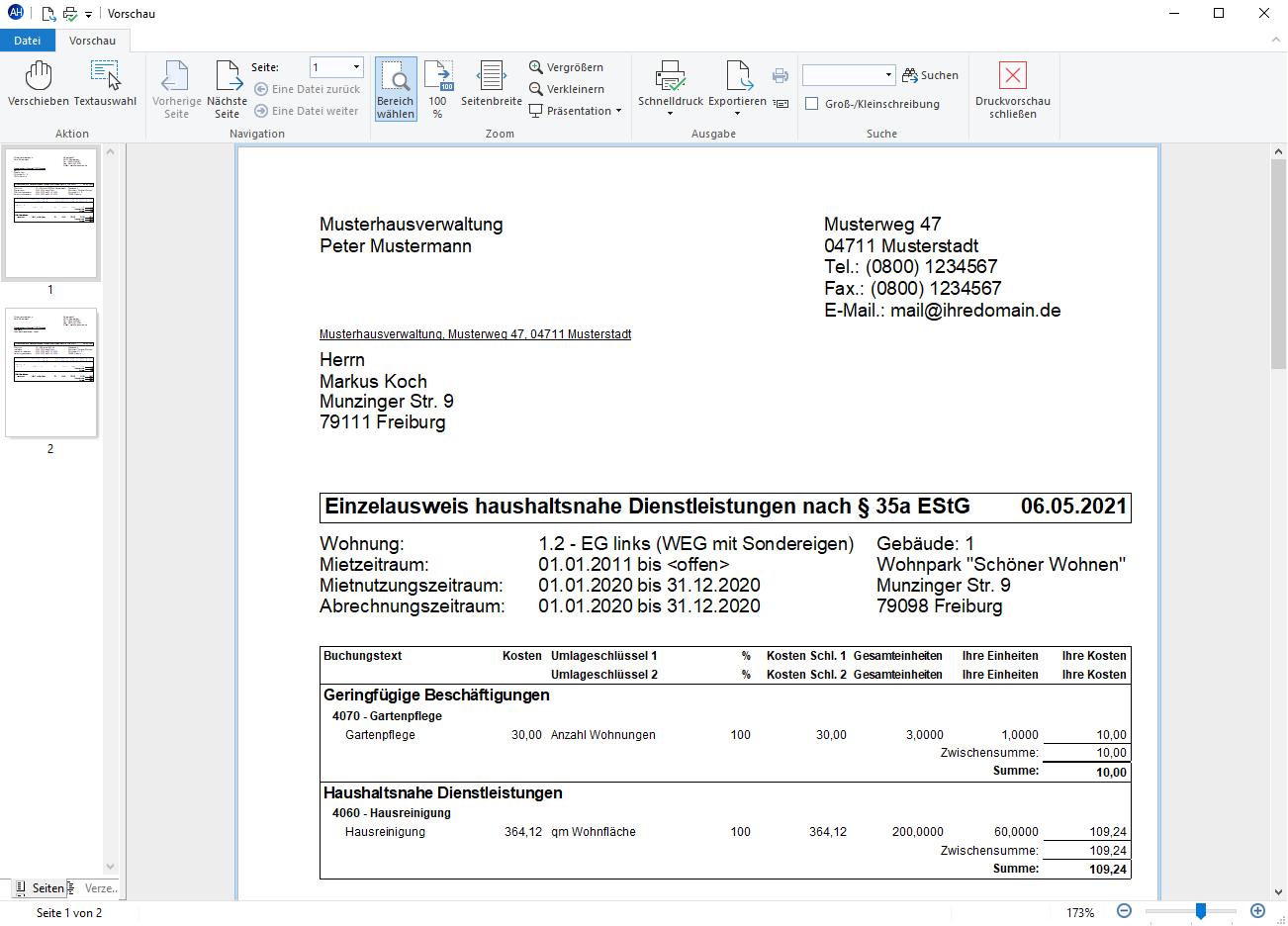The width and height of the screenshot is (1288, 926).
Task: Click 'Geringfügige Beschäftigungen' section header
Action: pos(436,695)
